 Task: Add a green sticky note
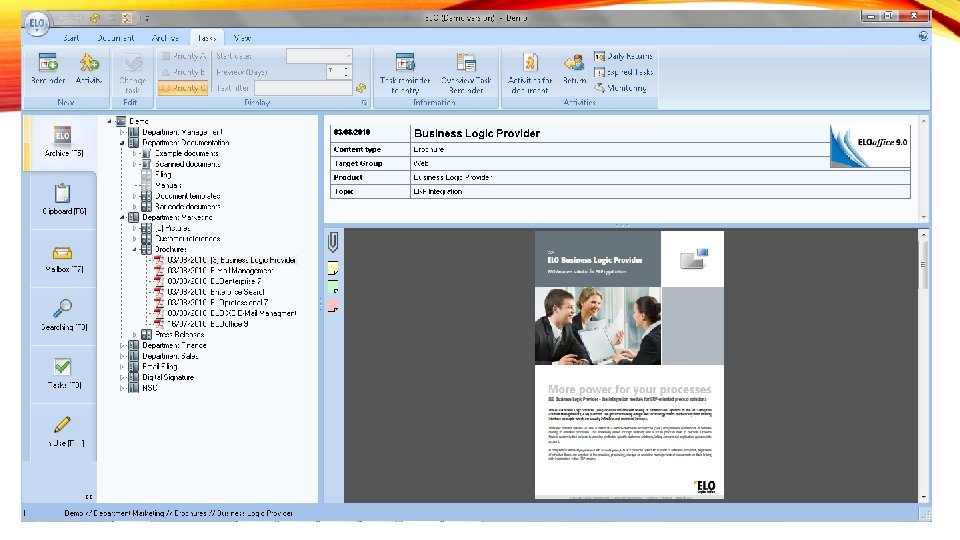[x=333, y=287]
